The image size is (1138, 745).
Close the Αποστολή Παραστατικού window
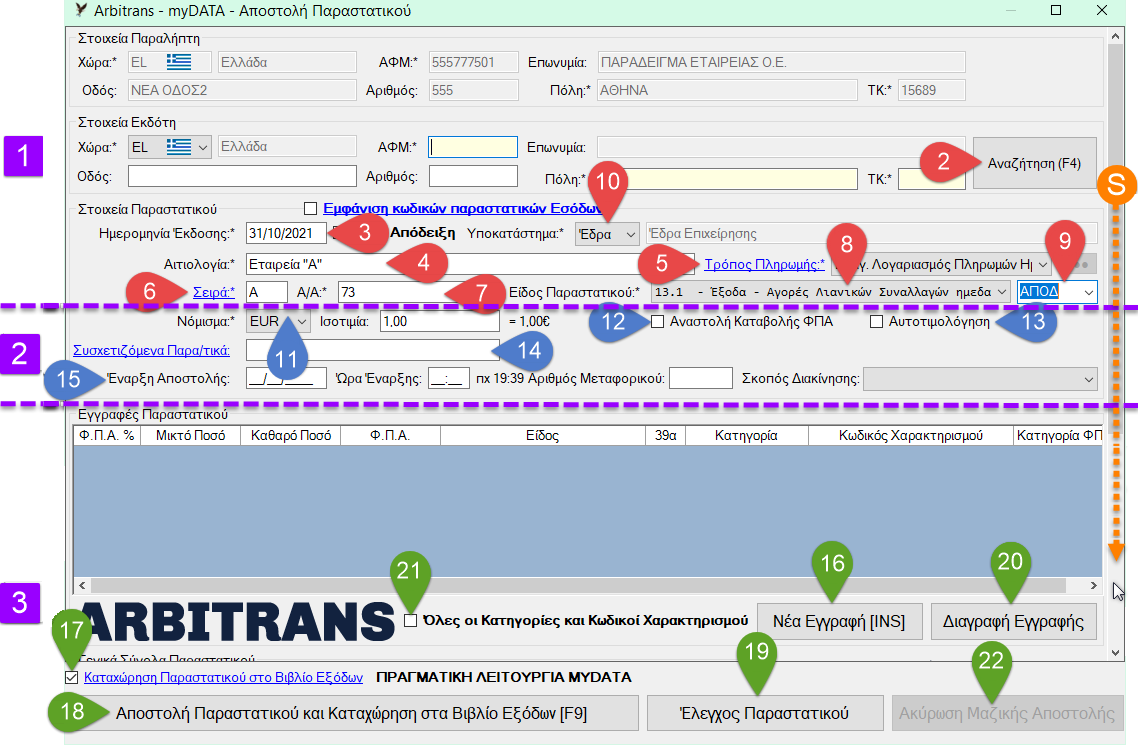click(1102, 10)
